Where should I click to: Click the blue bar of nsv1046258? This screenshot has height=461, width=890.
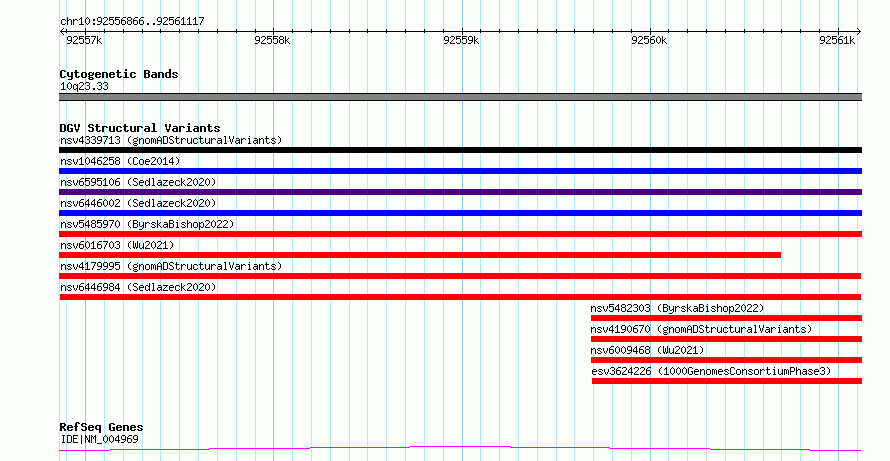[460, 171]
